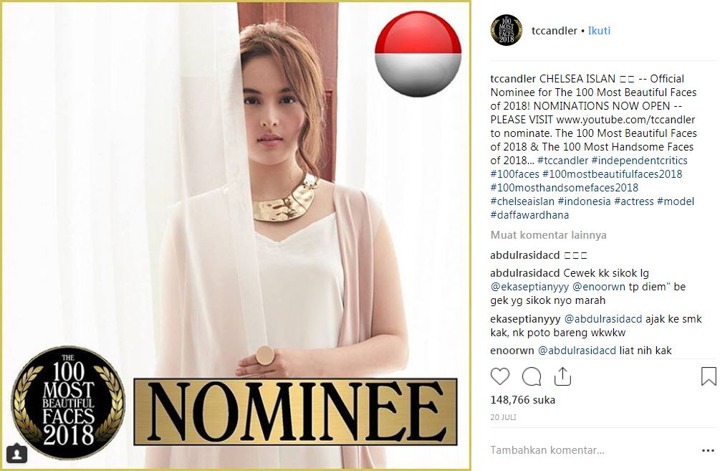Open the #chelseaislan hashtag
Viewport: 720px width, 471px height.
click(522, 201)
